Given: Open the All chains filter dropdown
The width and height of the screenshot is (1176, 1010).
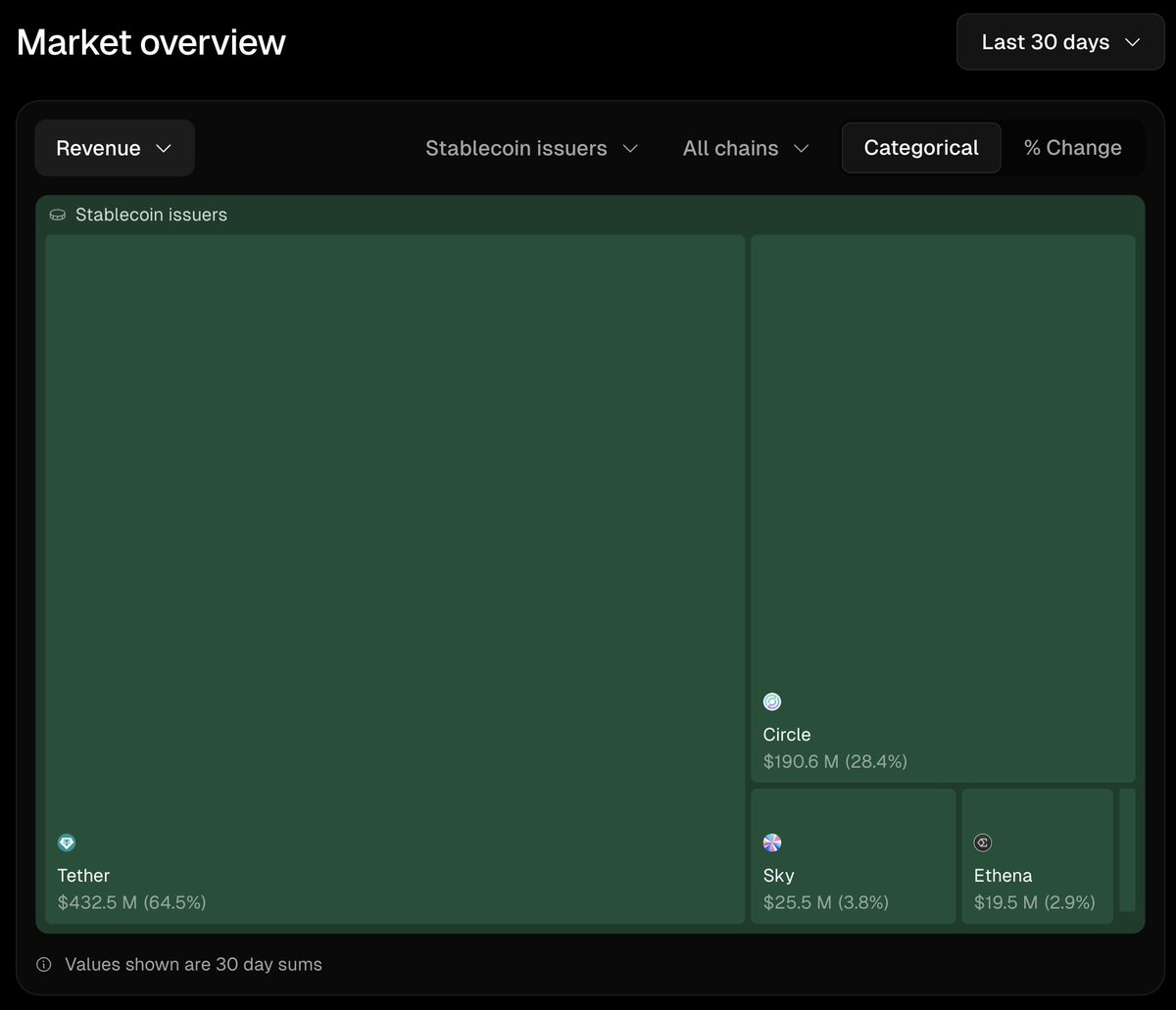Looking at the screenshot, I should 746,148.
